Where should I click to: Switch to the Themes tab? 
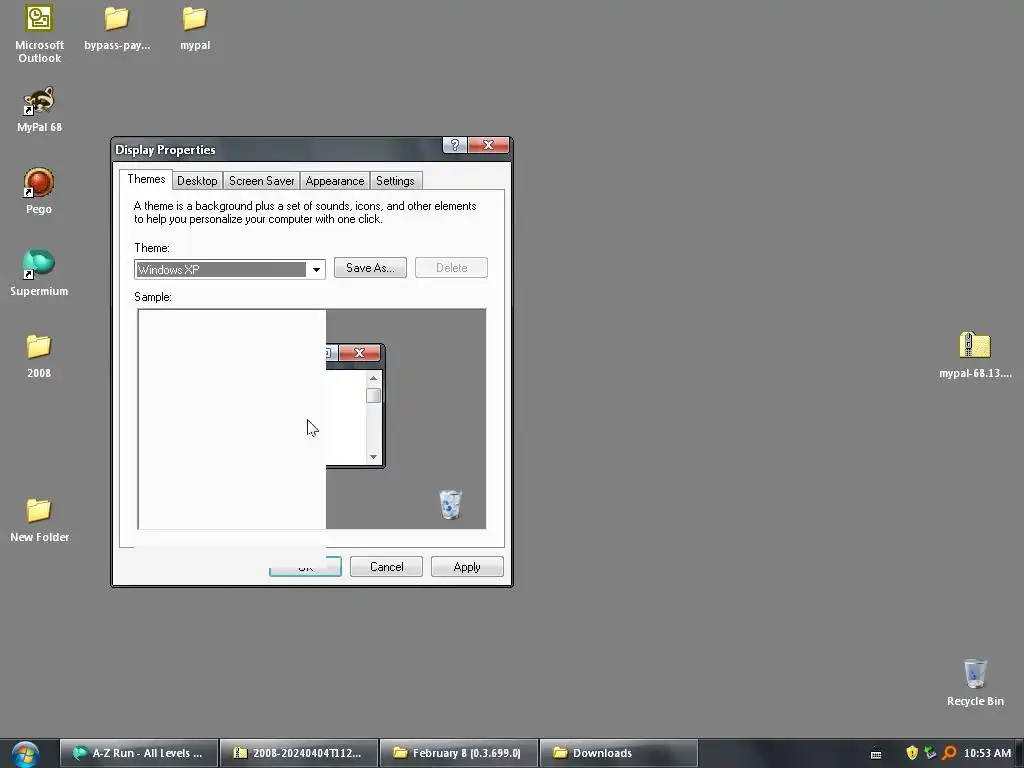146,180
